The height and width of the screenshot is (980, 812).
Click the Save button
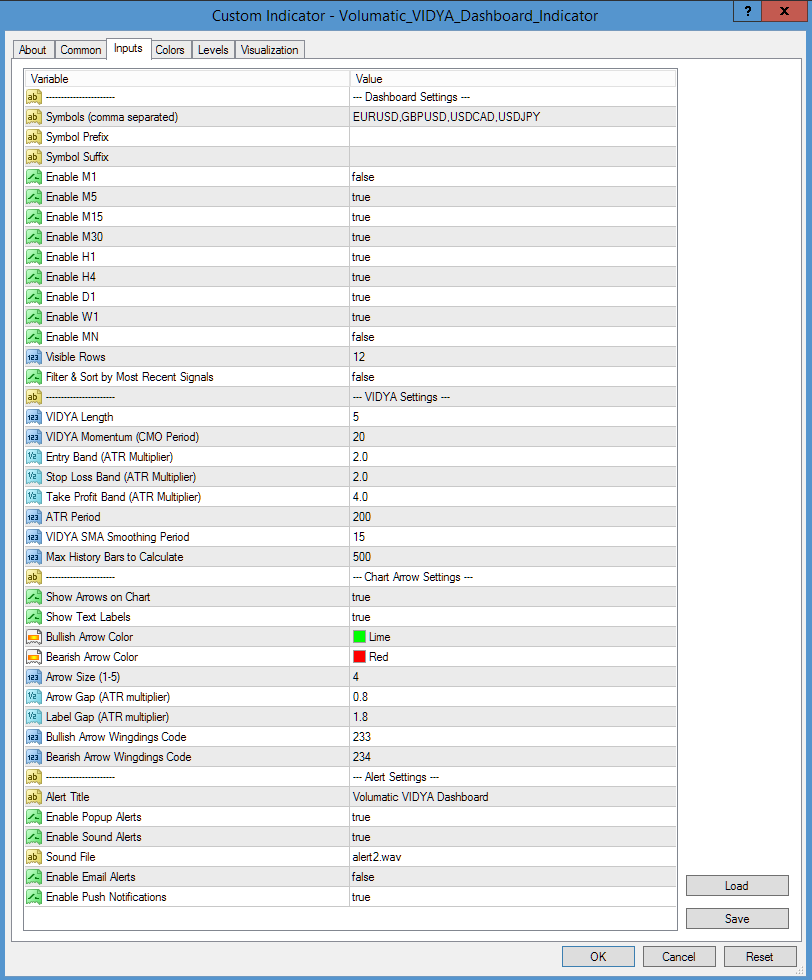click(737, 918)
